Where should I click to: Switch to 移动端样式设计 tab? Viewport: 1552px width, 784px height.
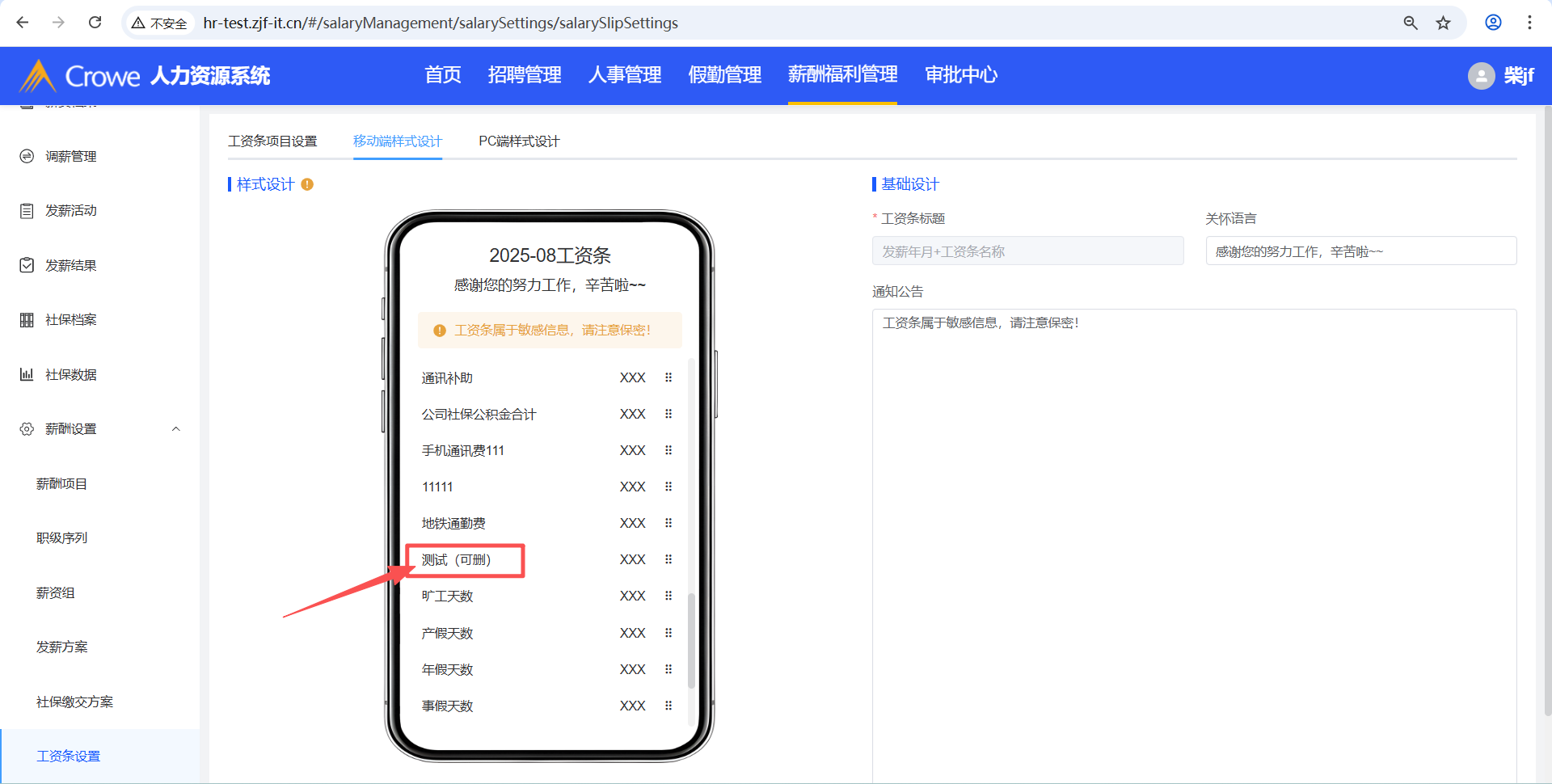[398, 141]
